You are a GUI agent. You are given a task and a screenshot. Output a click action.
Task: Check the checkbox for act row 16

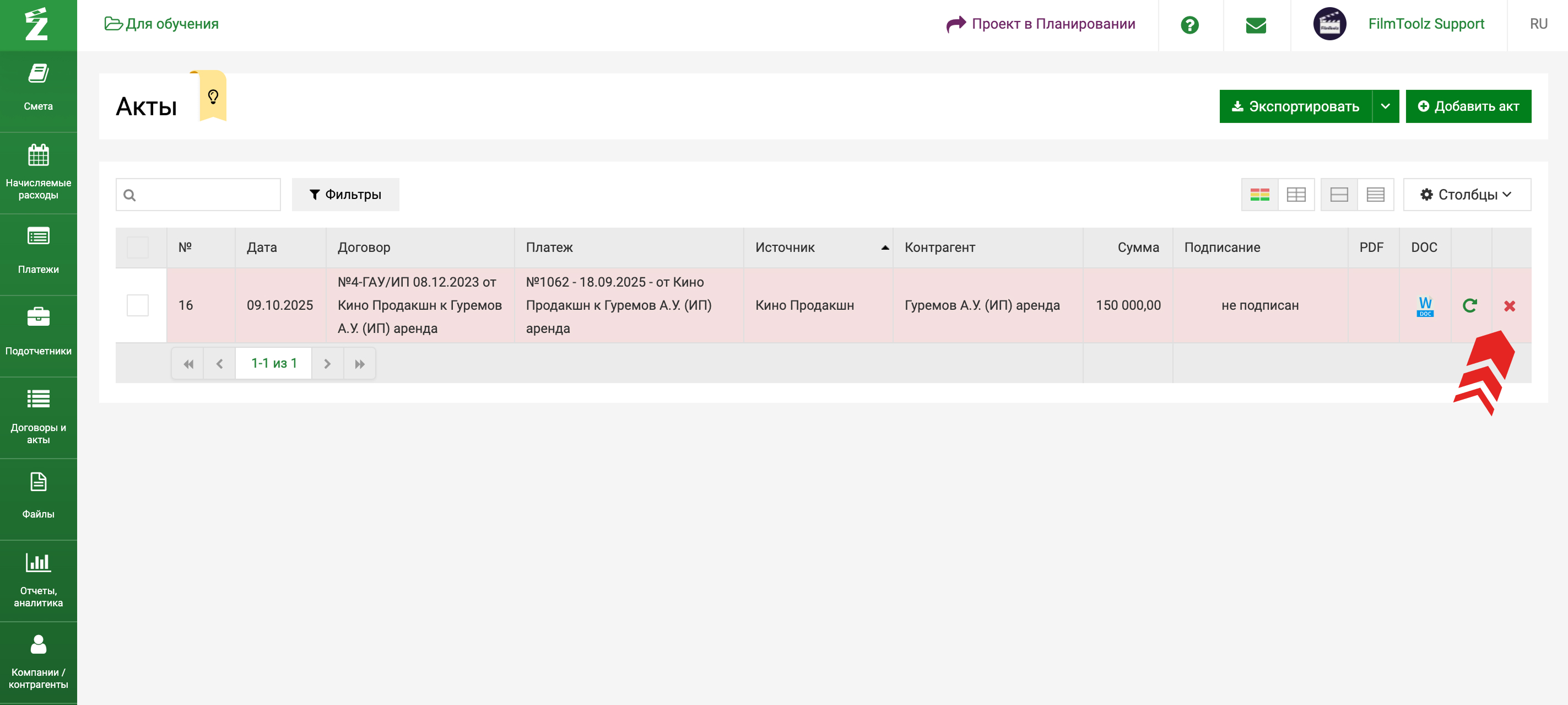pyautogui.click(x=138, y=305)
